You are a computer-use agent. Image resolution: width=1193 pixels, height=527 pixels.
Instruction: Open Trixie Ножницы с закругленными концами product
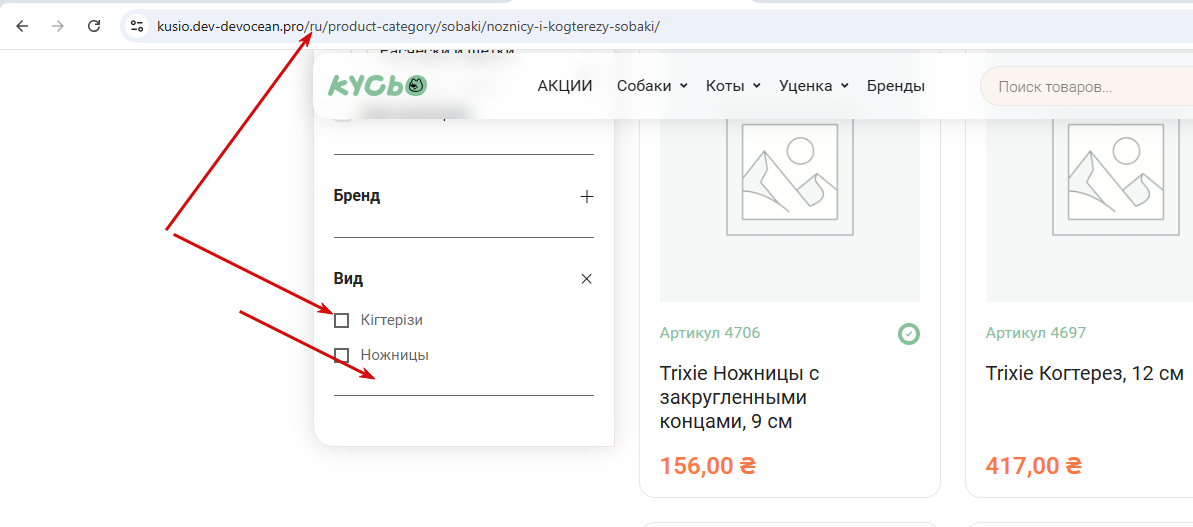[740, 397]
